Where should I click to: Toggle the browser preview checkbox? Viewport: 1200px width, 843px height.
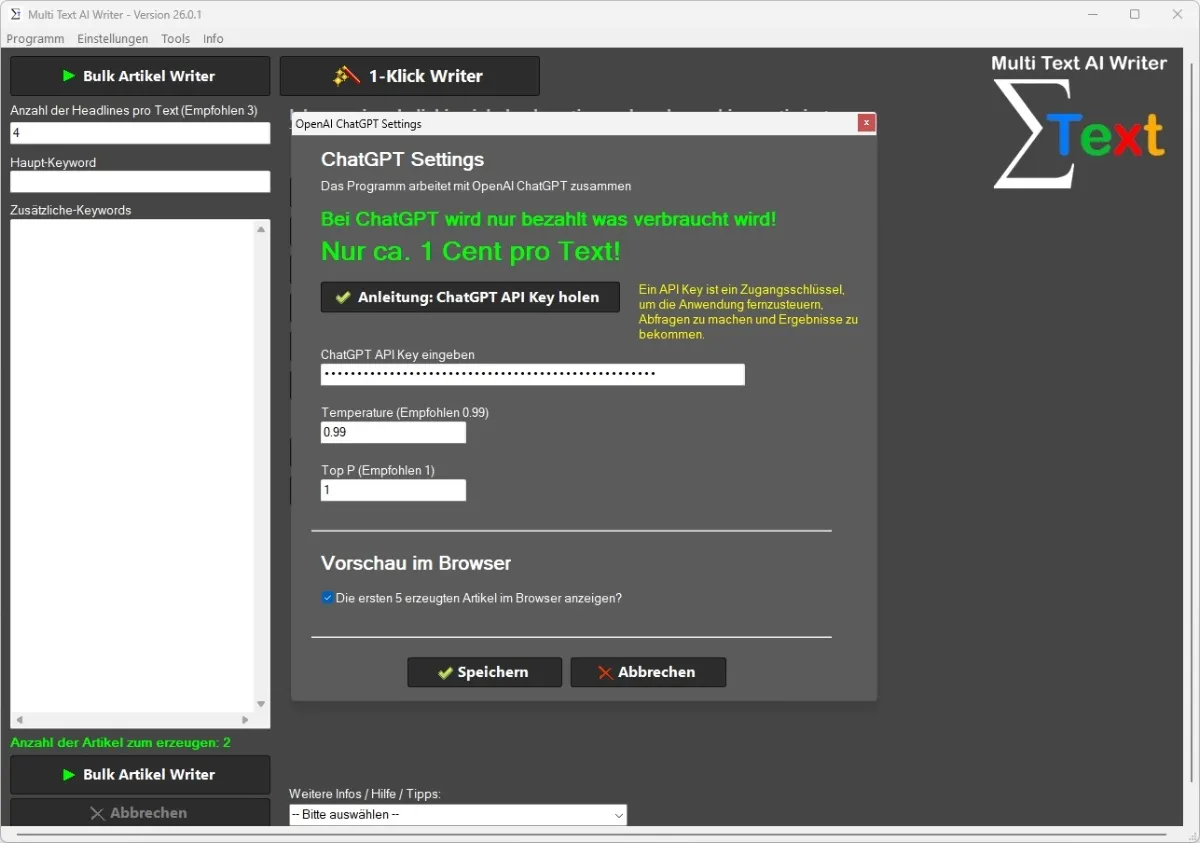(x=327, y=598)
